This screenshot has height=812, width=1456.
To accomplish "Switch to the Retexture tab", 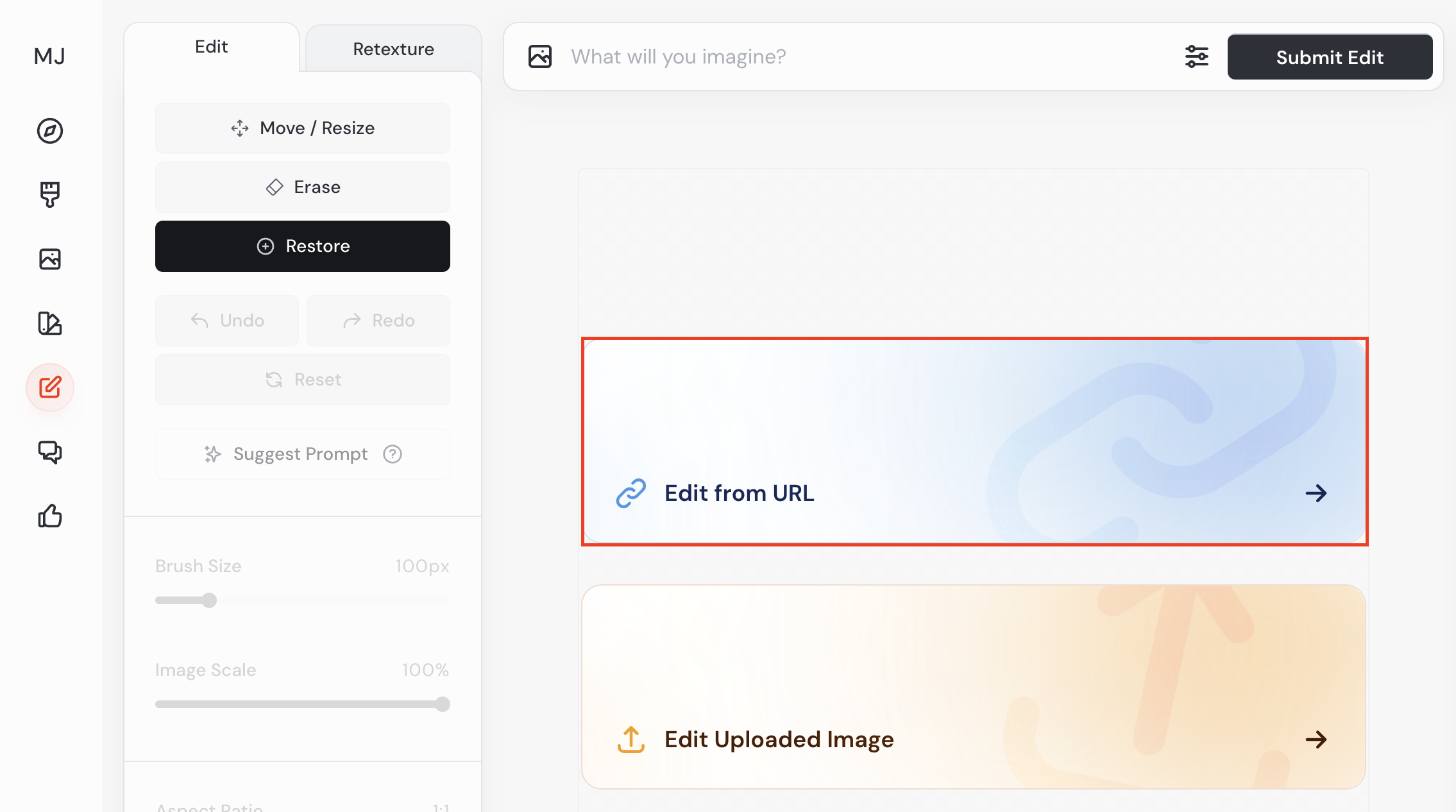I will click(393, 49).
